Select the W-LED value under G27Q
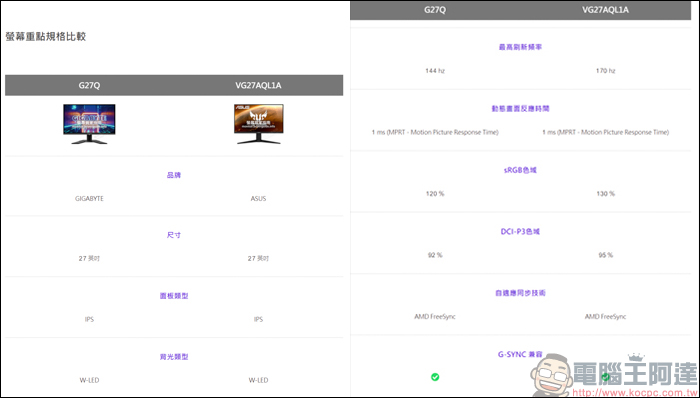This screenshot has height=398, width=700. [x=89, y=380]
